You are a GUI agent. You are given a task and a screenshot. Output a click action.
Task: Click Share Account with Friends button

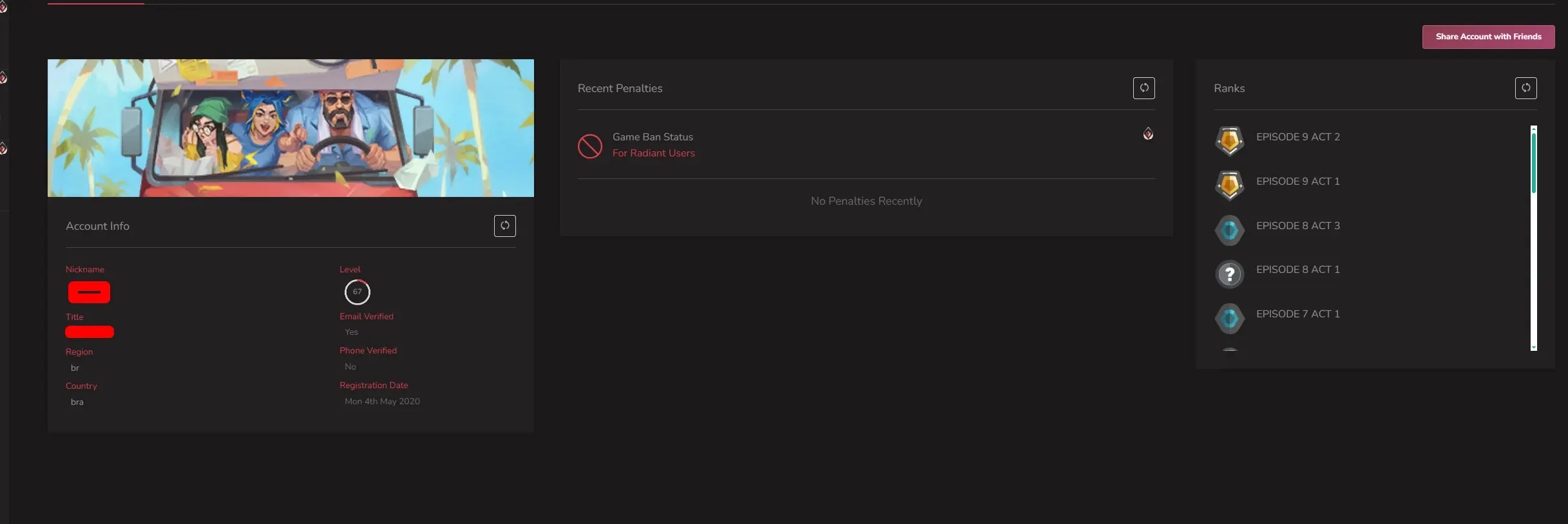[1489, 37]
